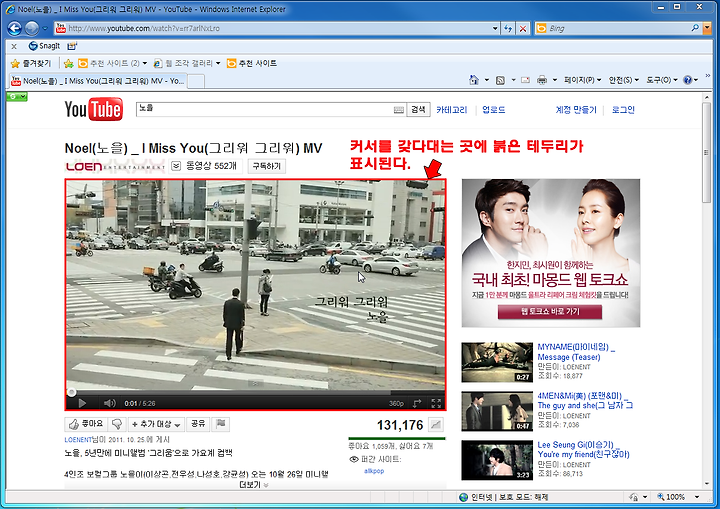Open the 업로드 upload link

coord(494,110)
